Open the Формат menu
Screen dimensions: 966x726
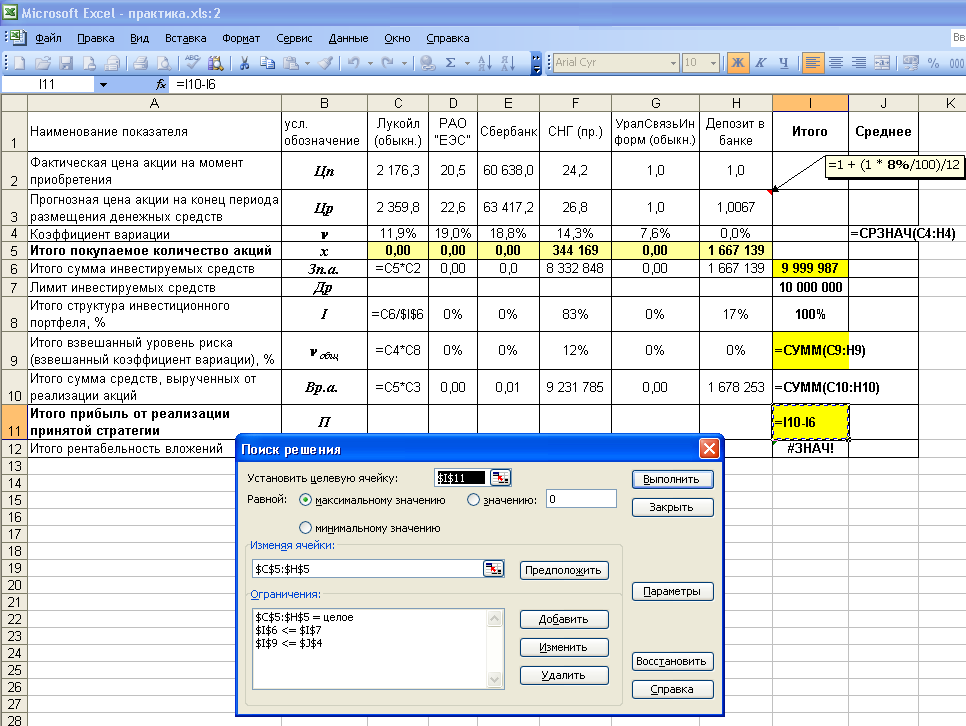(241, 38)
